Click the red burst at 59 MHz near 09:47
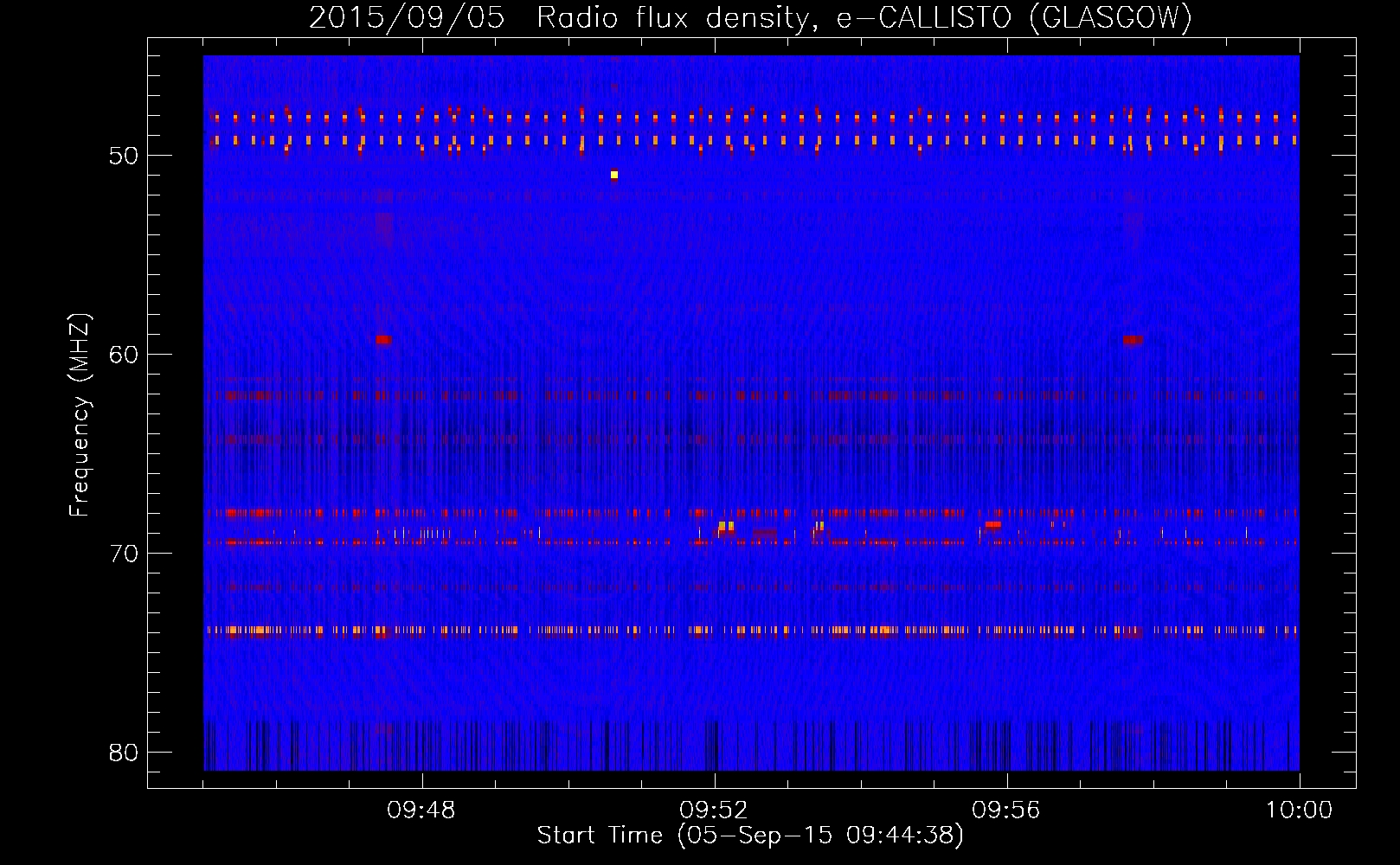 (384, 340)
